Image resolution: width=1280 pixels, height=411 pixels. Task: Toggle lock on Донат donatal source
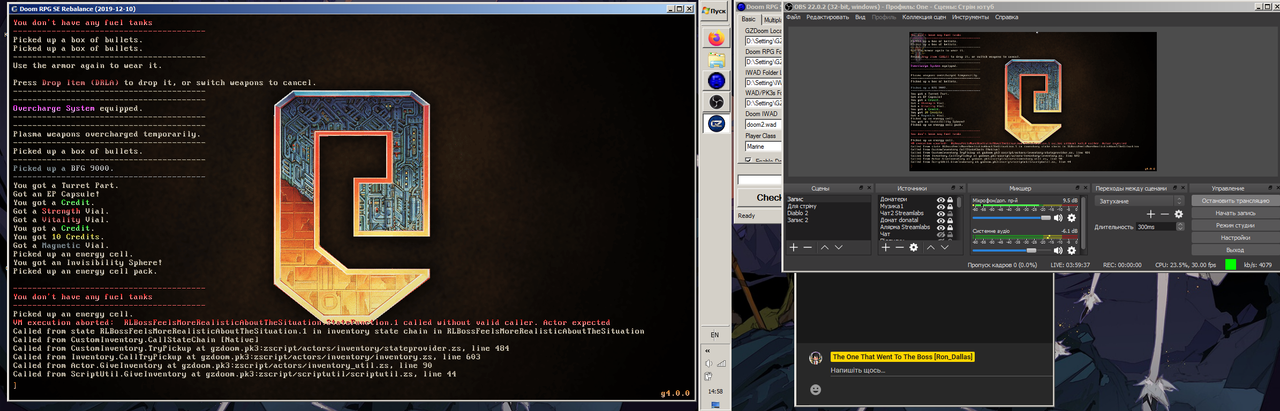950,221
